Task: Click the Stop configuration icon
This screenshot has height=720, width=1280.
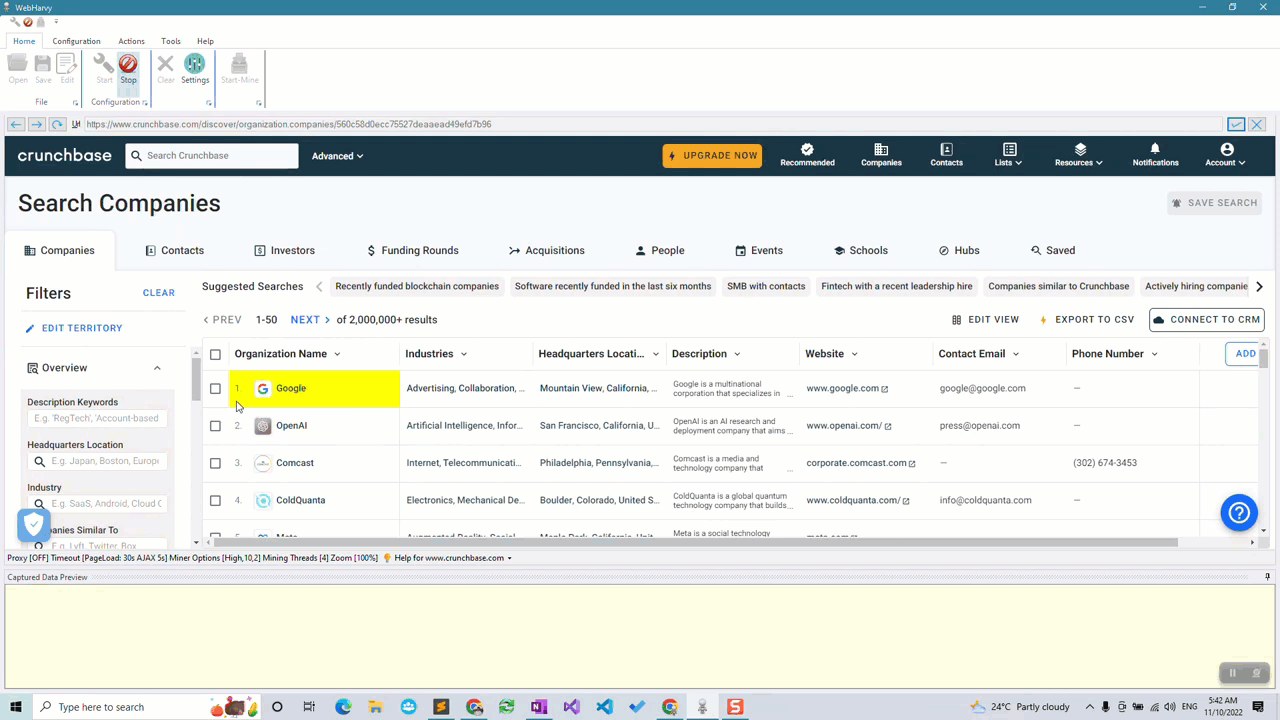Action: [128, 65]
